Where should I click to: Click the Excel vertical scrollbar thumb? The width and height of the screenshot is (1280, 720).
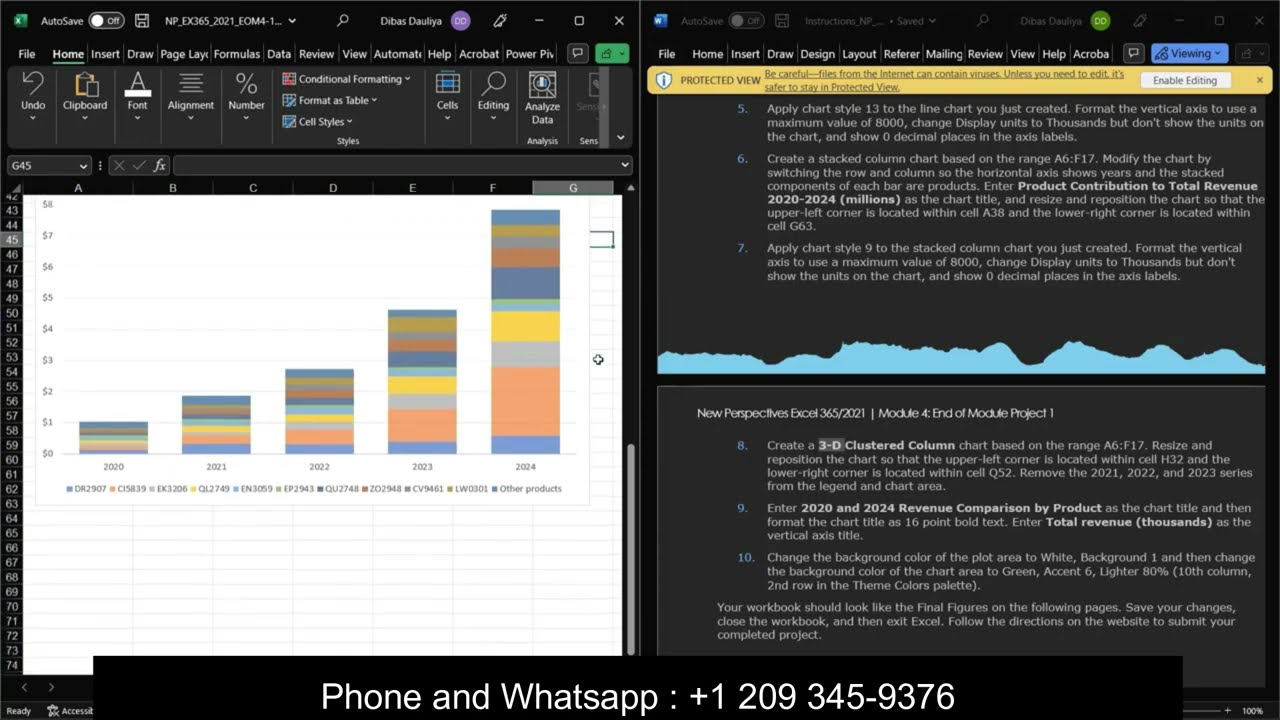pos(630,548)
